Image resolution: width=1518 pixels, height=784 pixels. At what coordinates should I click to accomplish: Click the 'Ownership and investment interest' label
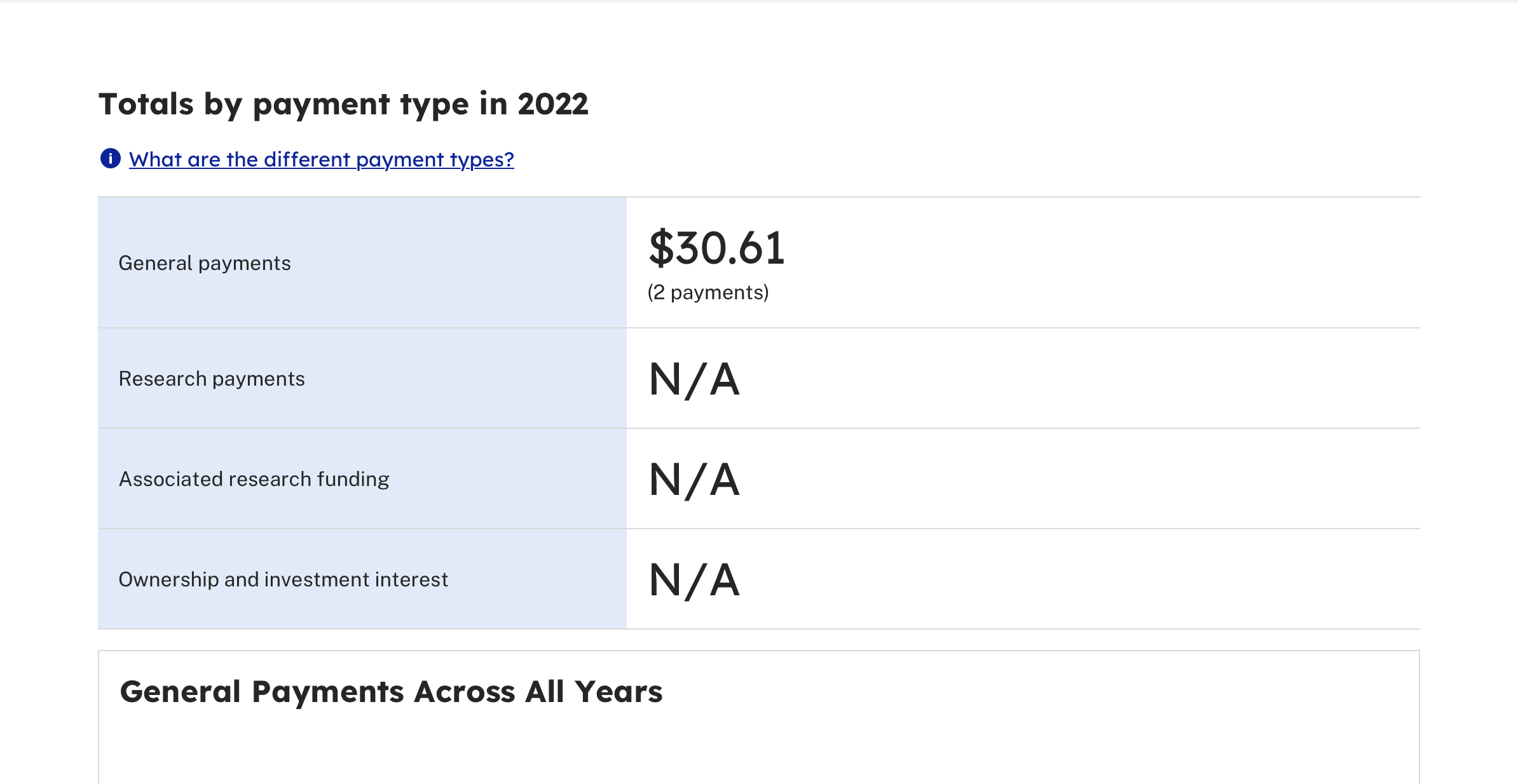coord(284,579)
